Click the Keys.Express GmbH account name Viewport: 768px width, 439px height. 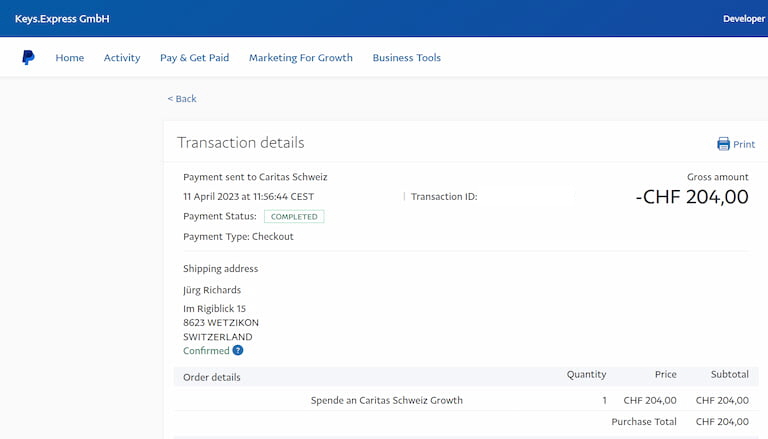tap(62, 19)
